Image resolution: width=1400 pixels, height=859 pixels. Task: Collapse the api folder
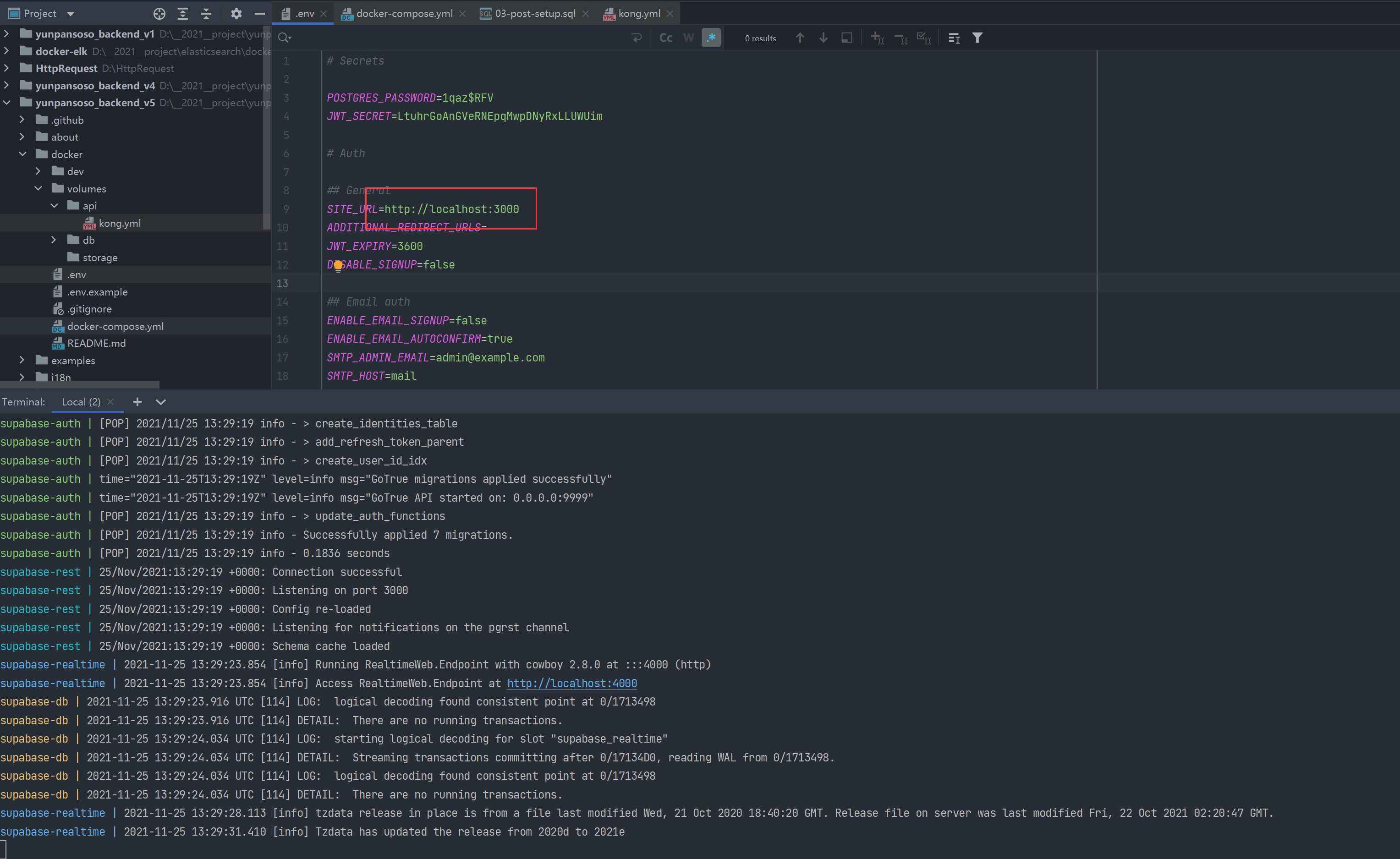[x=54, y=206]
